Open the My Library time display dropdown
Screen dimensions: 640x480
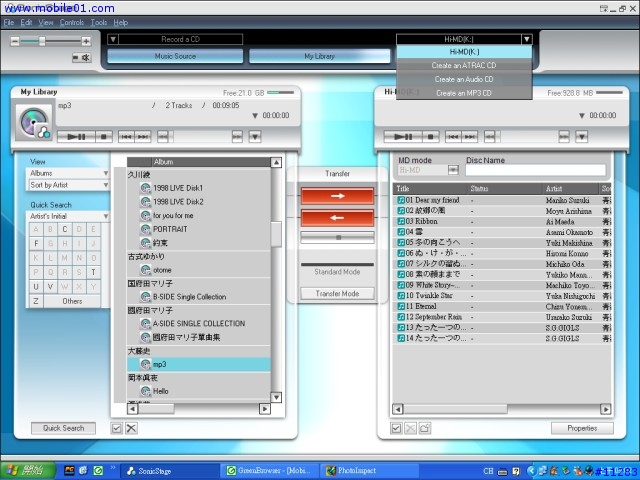(x=255, y=116)
